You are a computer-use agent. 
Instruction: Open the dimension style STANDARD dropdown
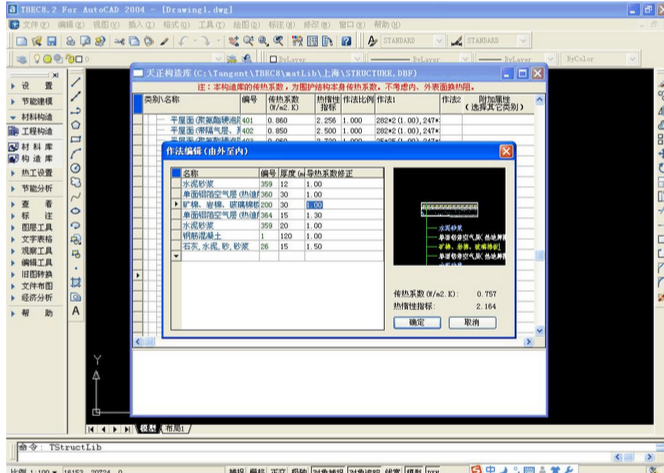coord(523,41)
